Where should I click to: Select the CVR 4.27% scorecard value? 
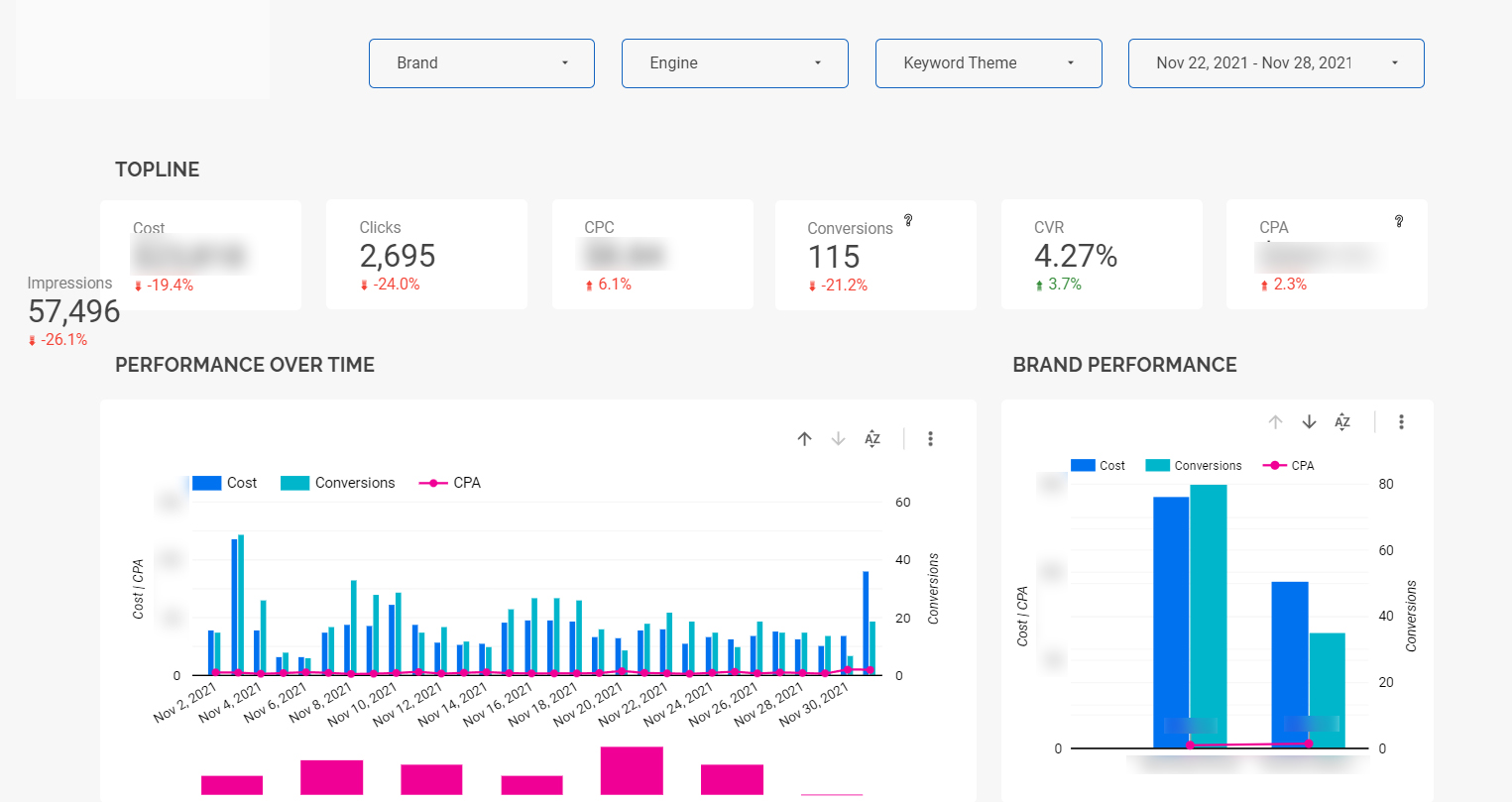[x=1076, y=256]
